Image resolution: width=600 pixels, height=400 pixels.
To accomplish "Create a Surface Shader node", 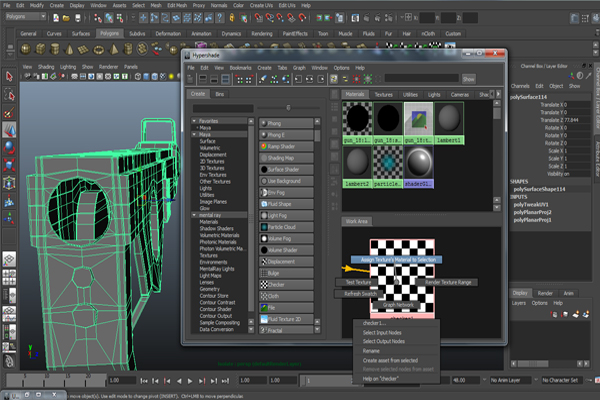I will click(286, 169).
